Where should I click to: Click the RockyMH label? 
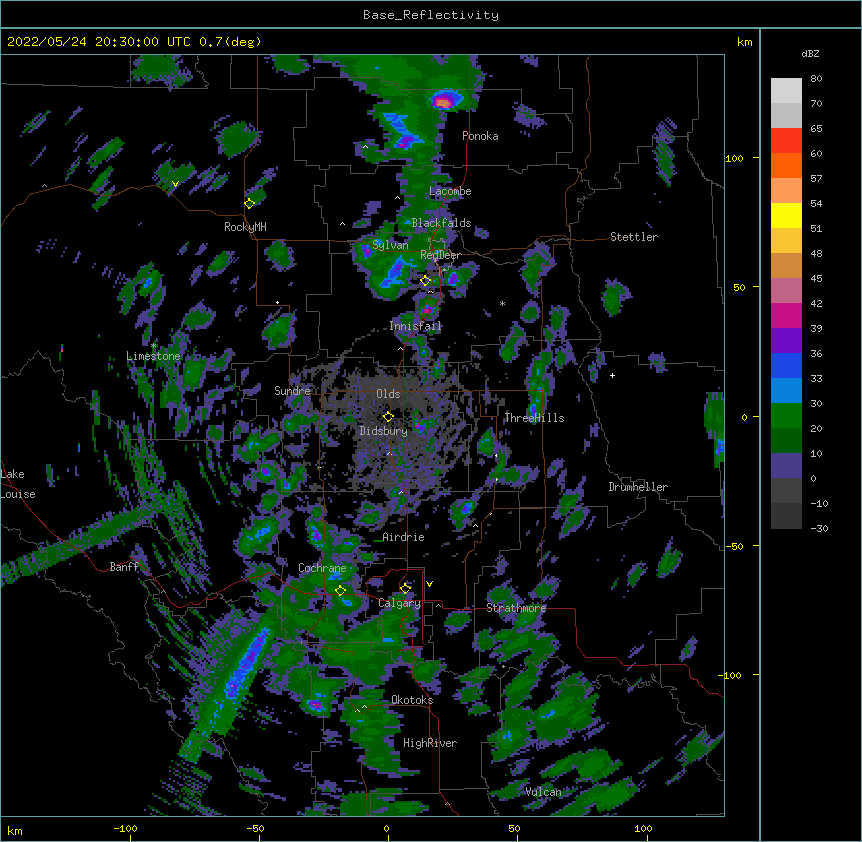click(x=245, y=227)
